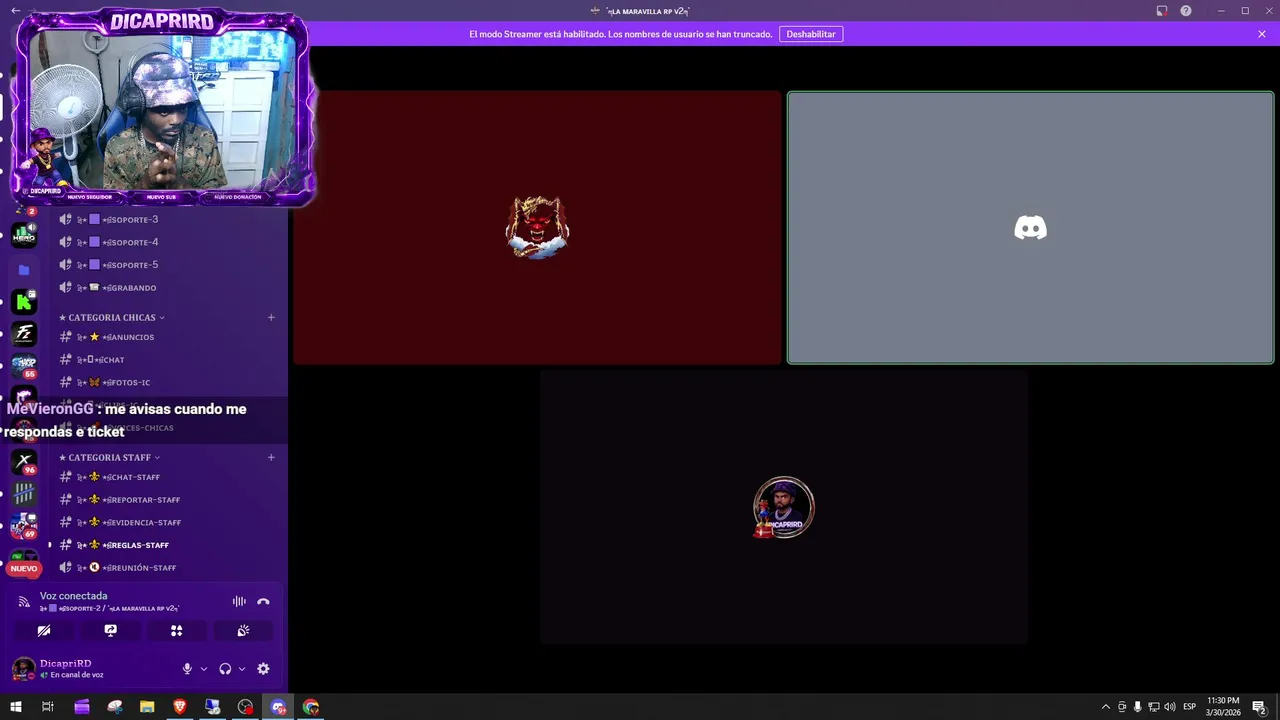The image size is (1280, 720).
Task: Open headphones output options arrow
Action: [242, 669]
